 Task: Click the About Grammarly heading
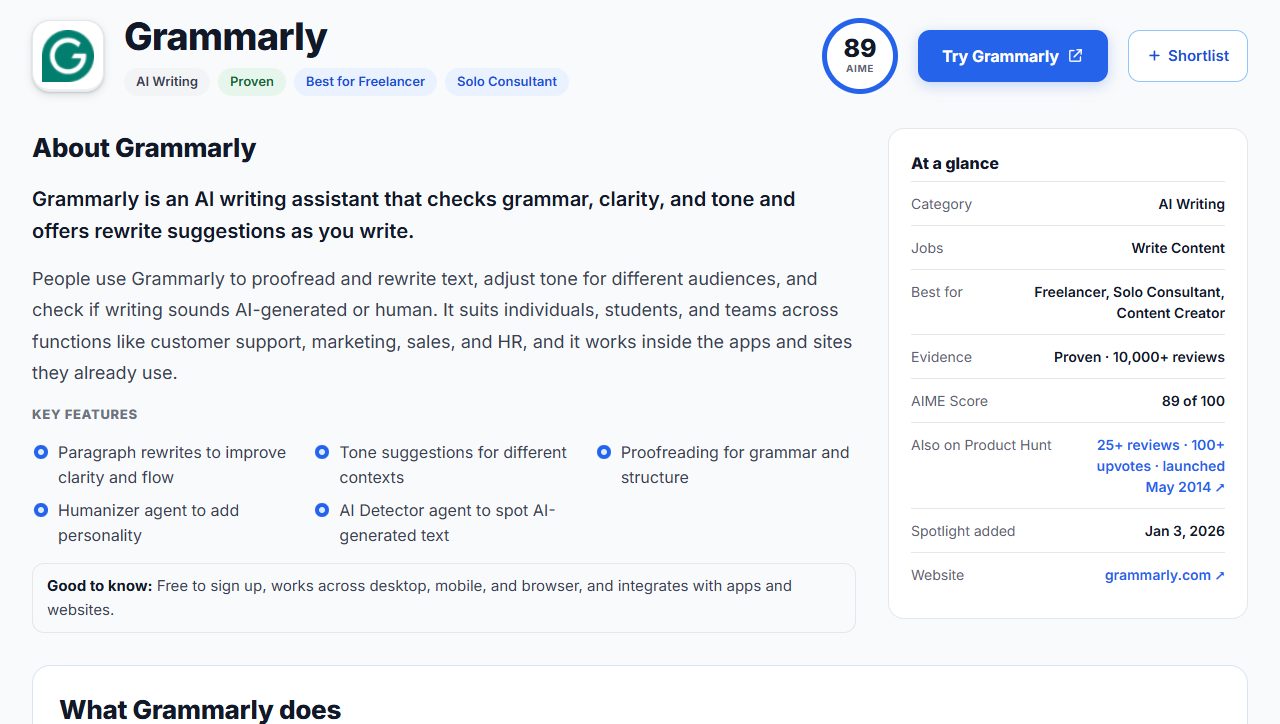click(x=144, y=148)
